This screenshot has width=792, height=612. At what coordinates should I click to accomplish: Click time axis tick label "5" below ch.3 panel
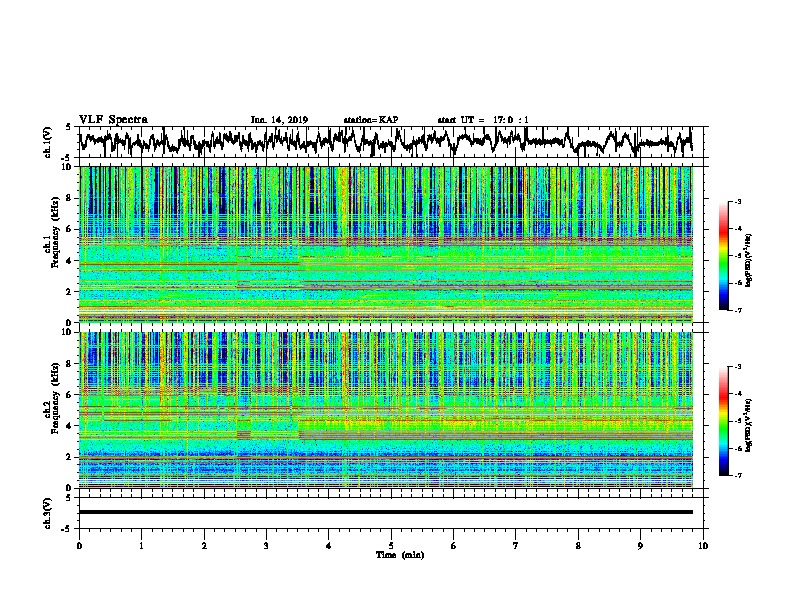(x=391, y=546)
